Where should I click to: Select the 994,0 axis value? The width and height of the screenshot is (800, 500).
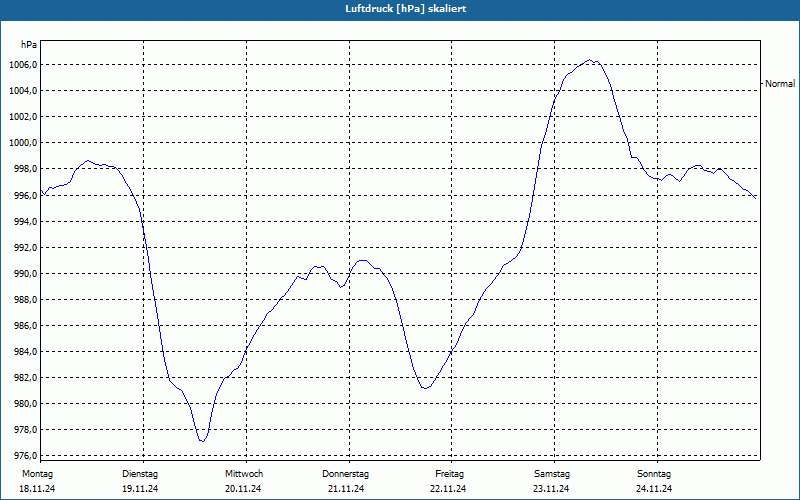(x=25, y=221)
